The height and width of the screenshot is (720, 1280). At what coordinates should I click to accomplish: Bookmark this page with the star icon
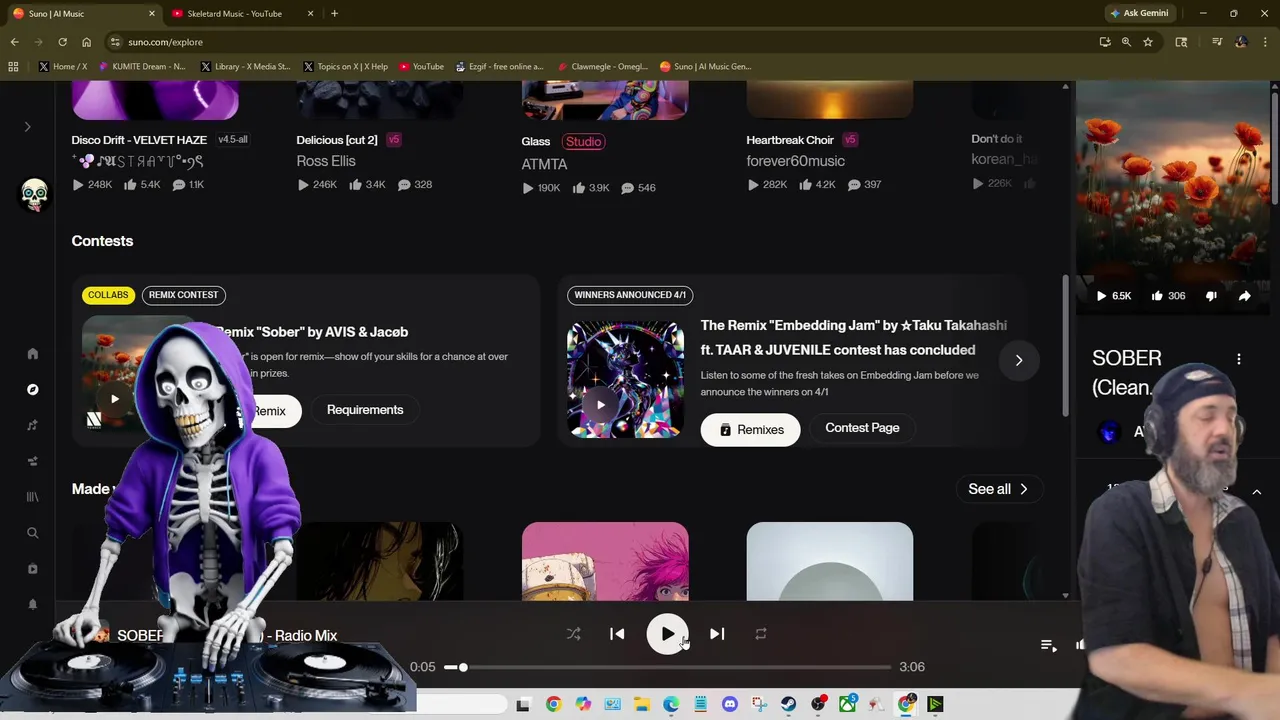(1148, 42)
